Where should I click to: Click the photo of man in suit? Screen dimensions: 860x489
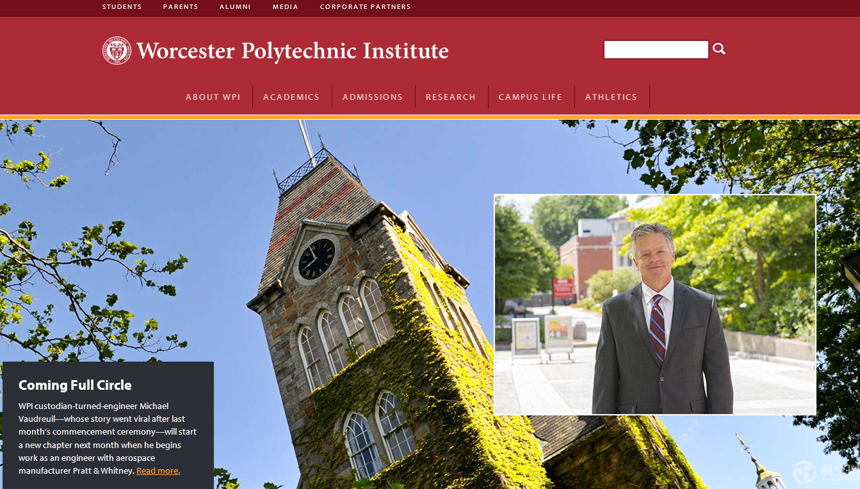point(655,304)
